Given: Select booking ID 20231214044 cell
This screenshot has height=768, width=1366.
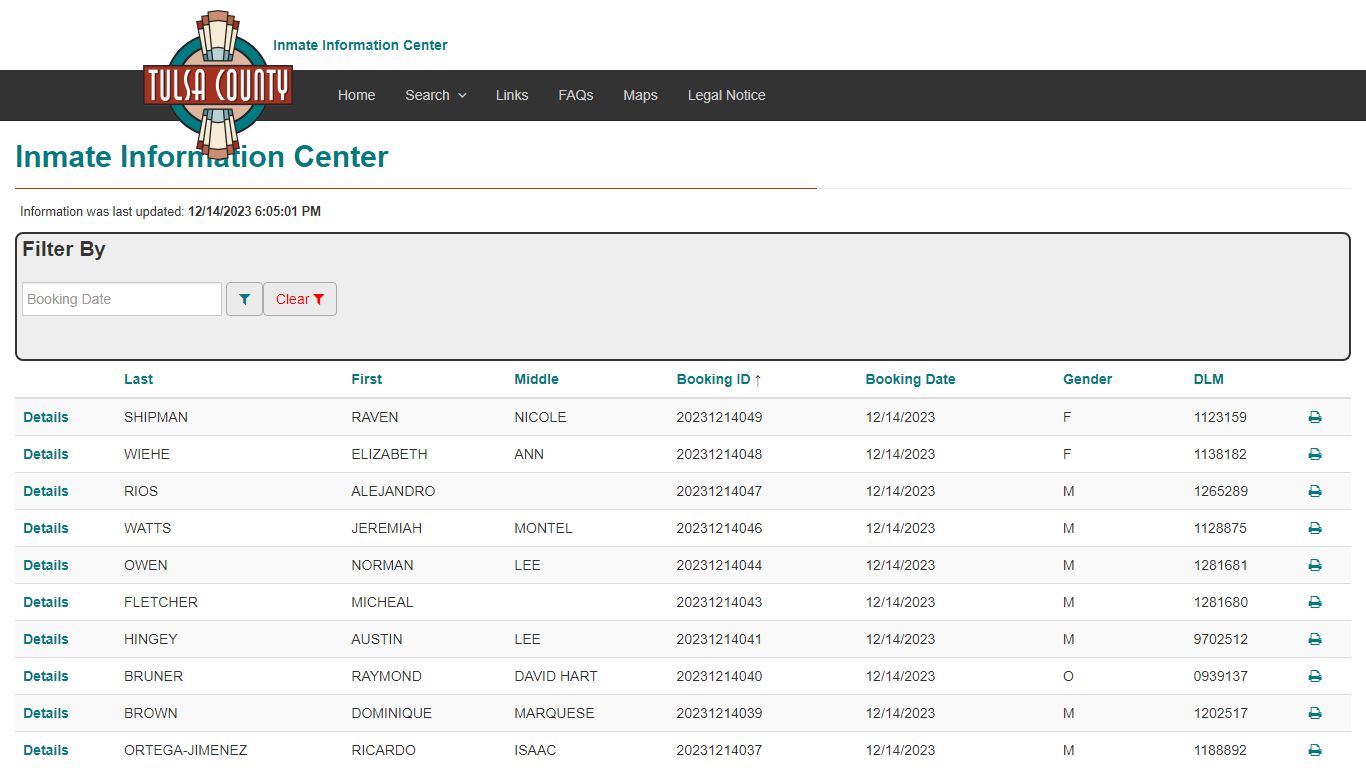Looking at the screenshot, I should tap(719, 565).
